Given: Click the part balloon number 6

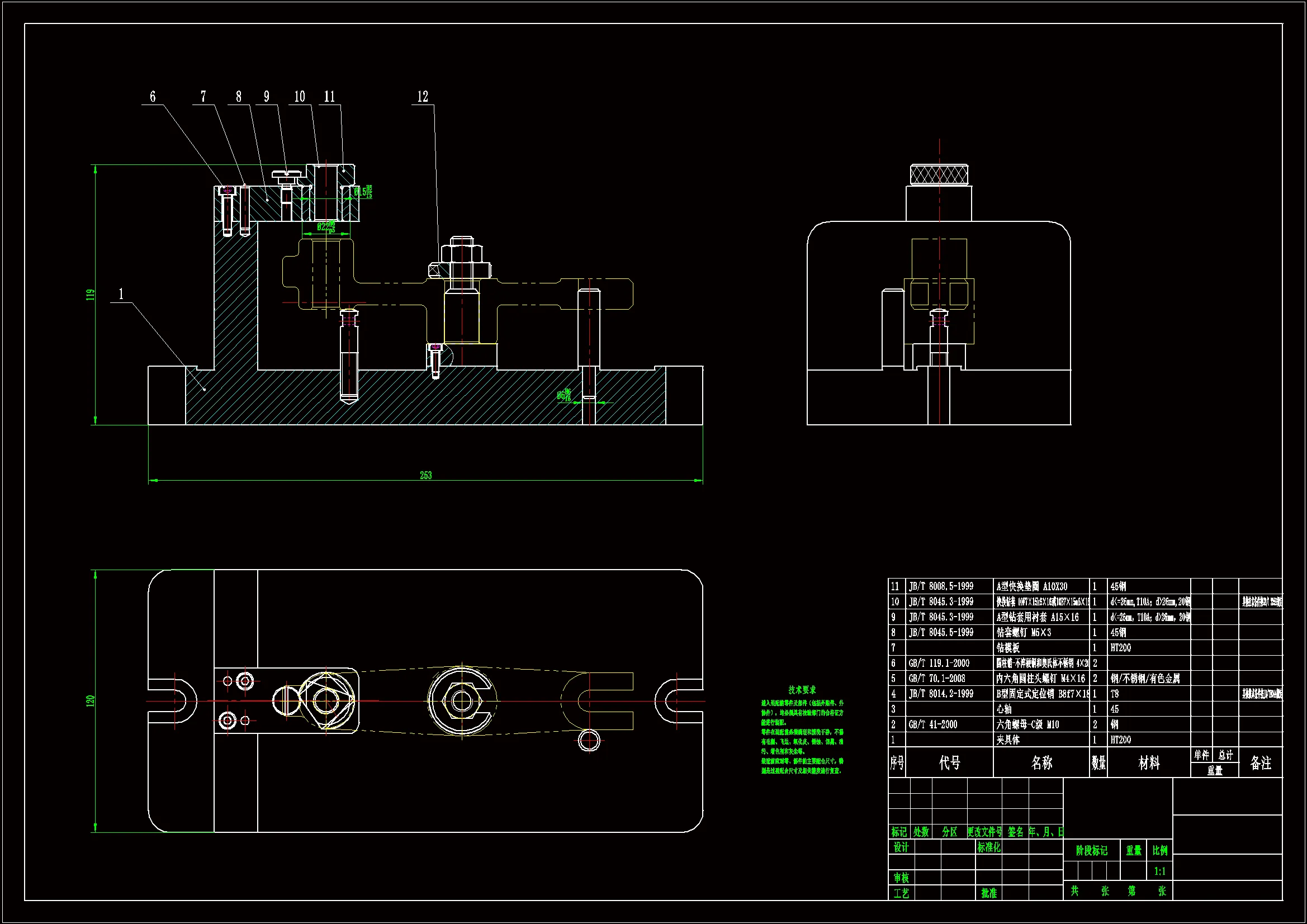Looking at the screenshot, I should (x=153, y=97).
